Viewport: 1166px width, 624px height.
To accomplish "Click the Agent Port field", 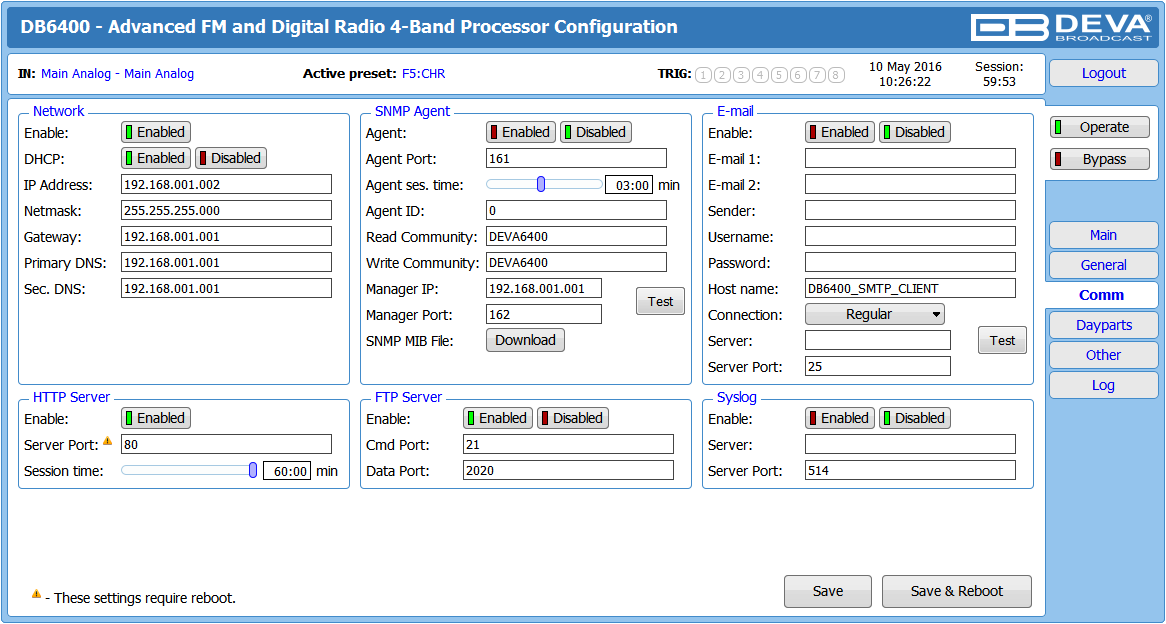I will tap(576, 158).
